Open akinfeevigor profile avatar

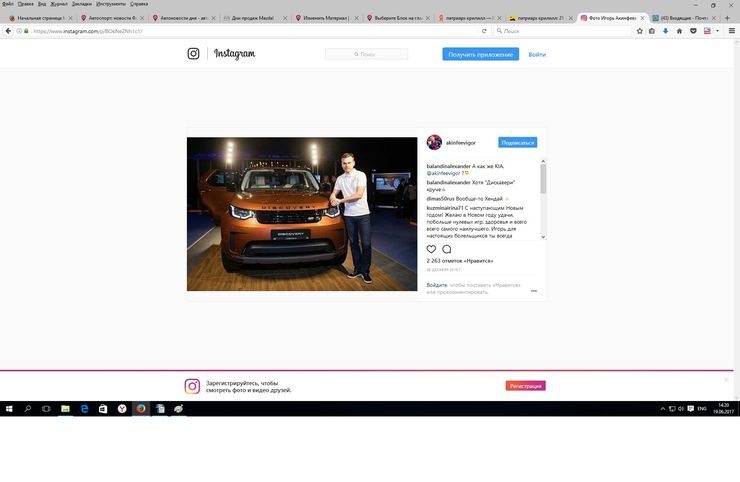pyautogui.click(x=434, y=142)
